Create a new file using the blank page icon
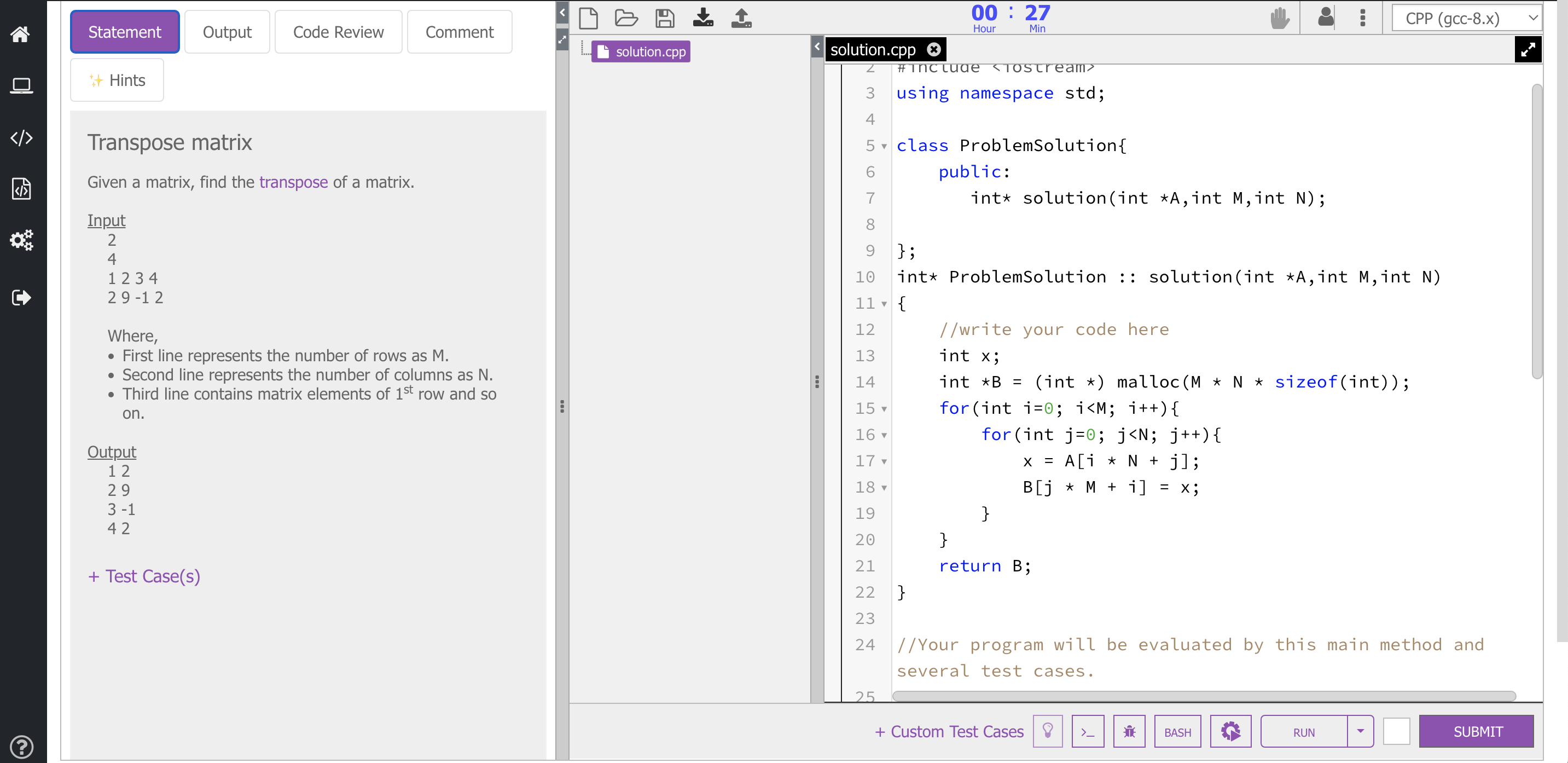 point(589,18)
